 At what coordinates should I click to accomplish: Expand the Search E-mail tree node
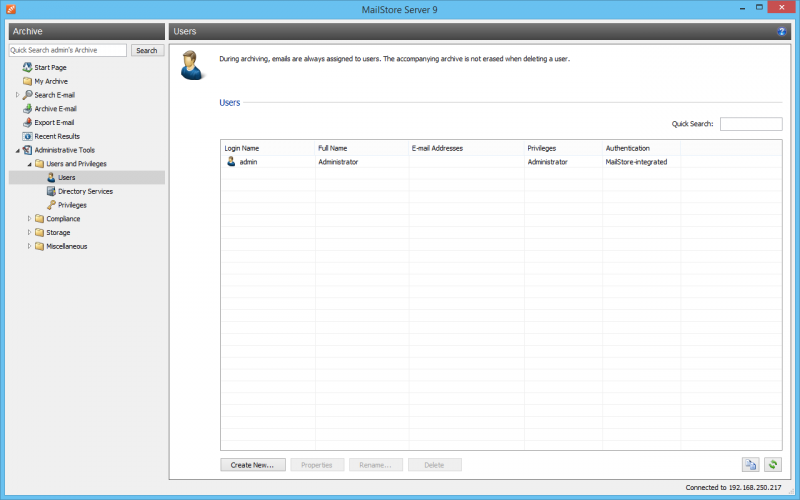point(17,95)
